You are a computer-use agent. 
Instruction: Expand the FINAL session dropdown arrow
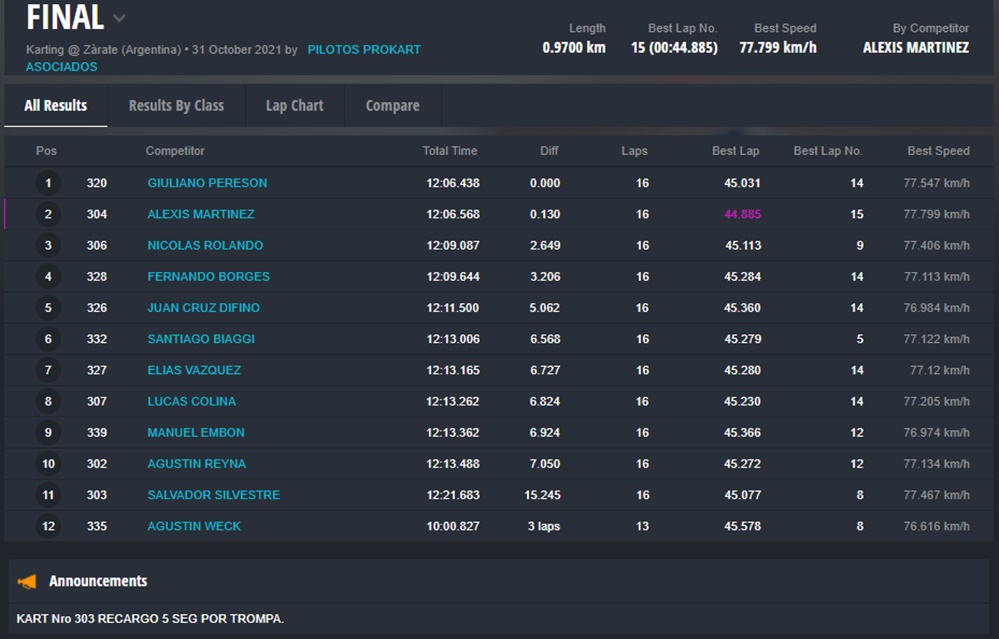point(119,18)
